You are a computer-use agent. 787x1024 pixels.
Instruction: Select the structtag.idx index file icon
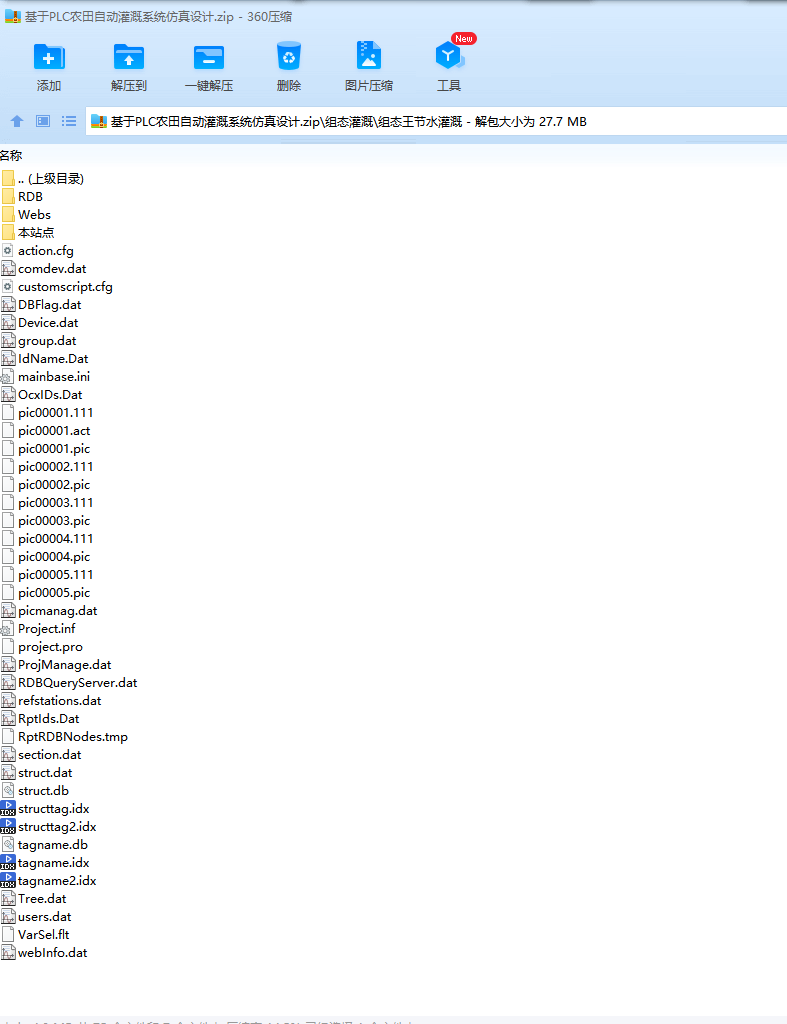[x=8, y=808]
